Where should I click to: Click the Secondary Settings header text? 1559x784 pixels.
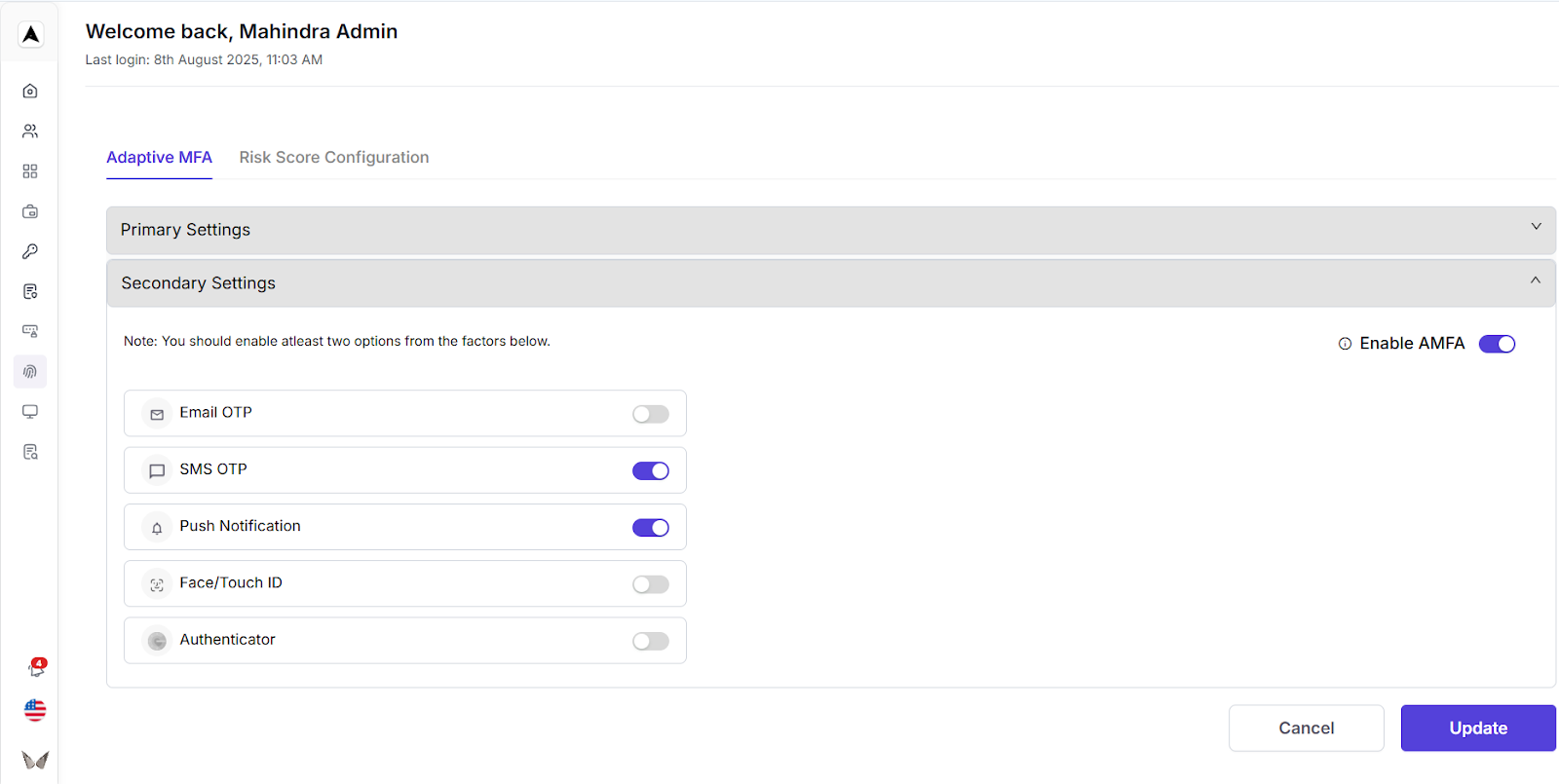click(x=198, y=283)
